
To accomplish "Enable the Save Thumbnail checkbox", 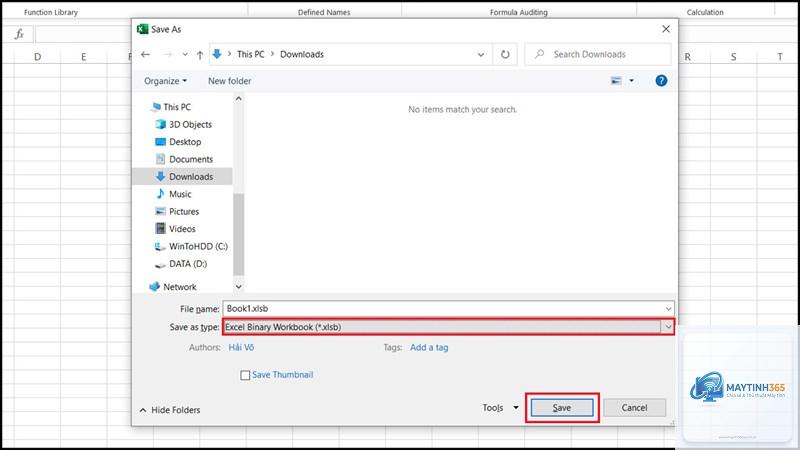I will (245, 375).
